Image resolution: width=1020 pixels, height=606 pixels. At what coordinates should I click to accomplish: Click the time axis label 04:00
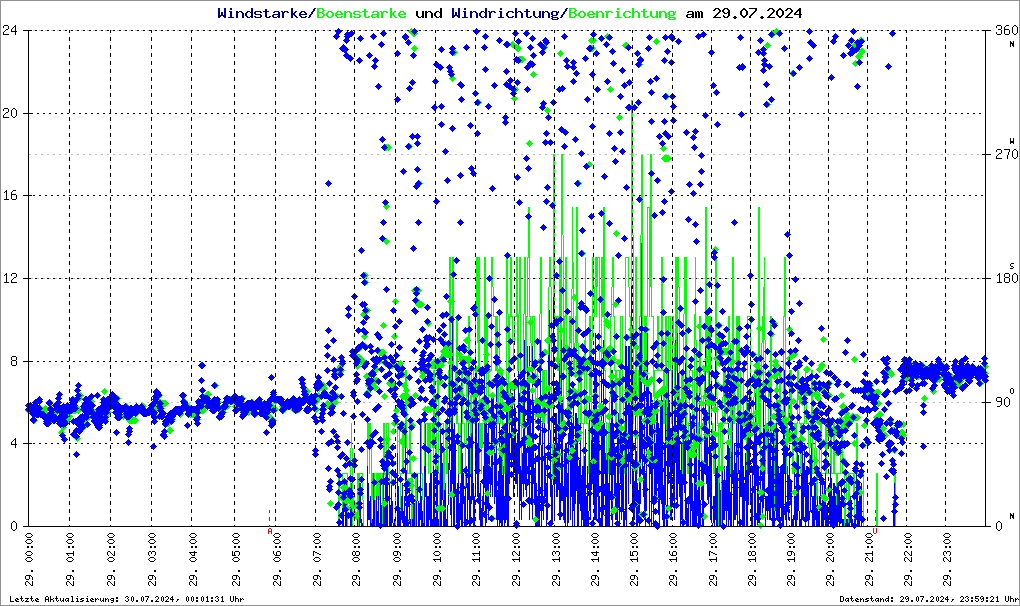click(x=193, y=559)
